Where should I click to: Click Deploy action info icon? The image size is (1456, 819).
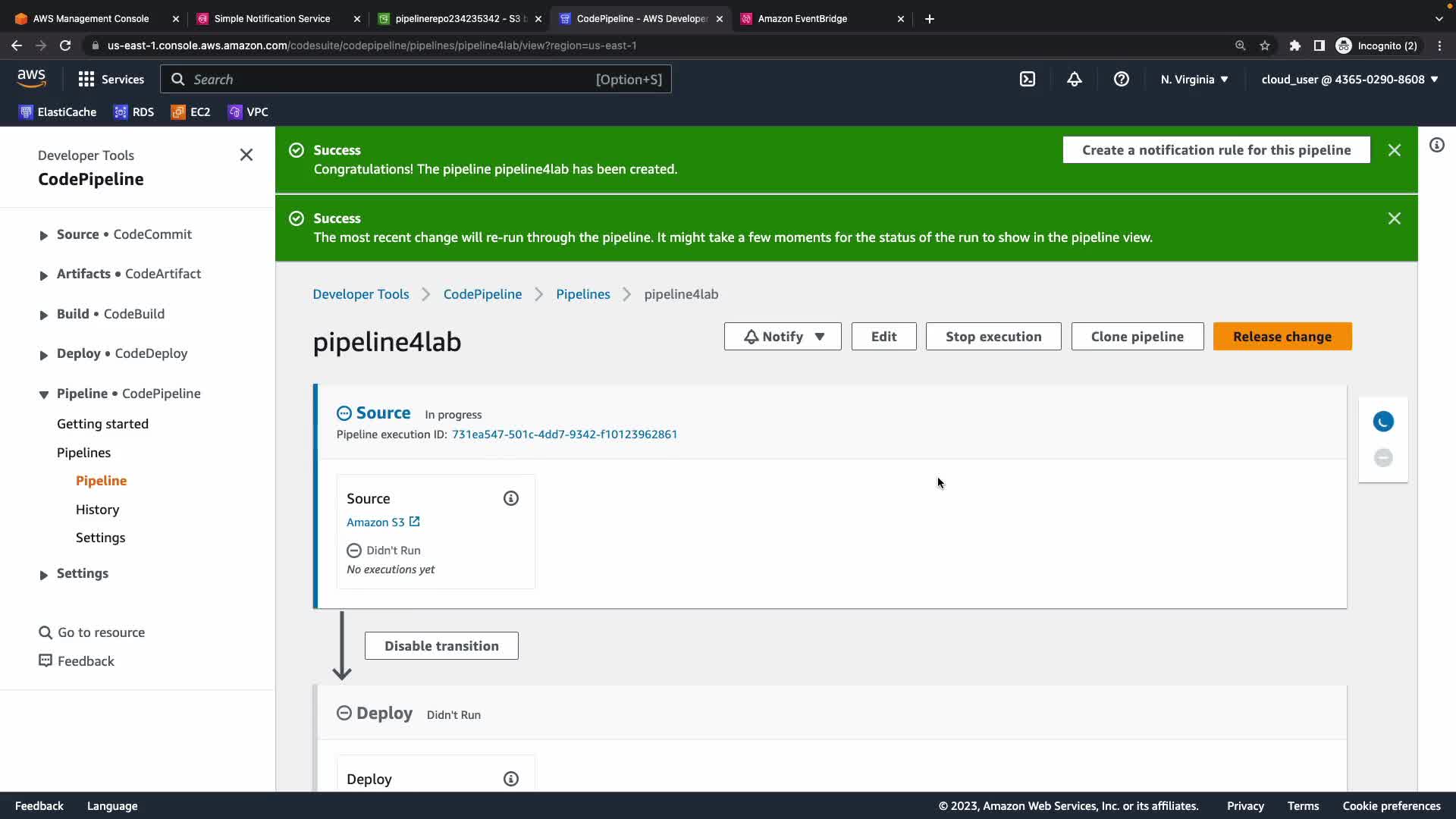[x=511, y=779]
